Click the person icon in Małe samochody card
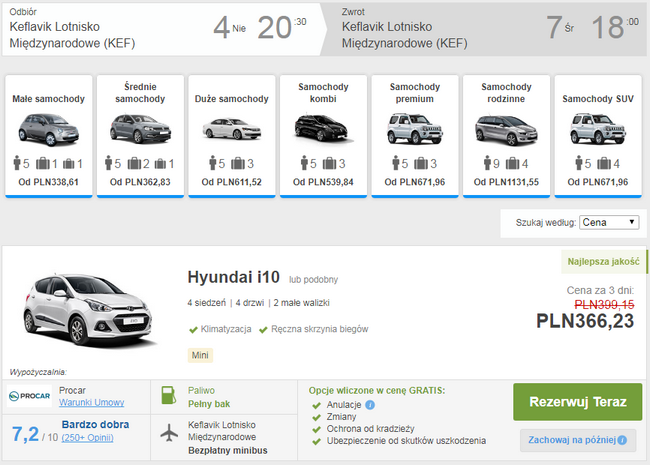Screen dimensions: 650x465 [x=17, y=163]
